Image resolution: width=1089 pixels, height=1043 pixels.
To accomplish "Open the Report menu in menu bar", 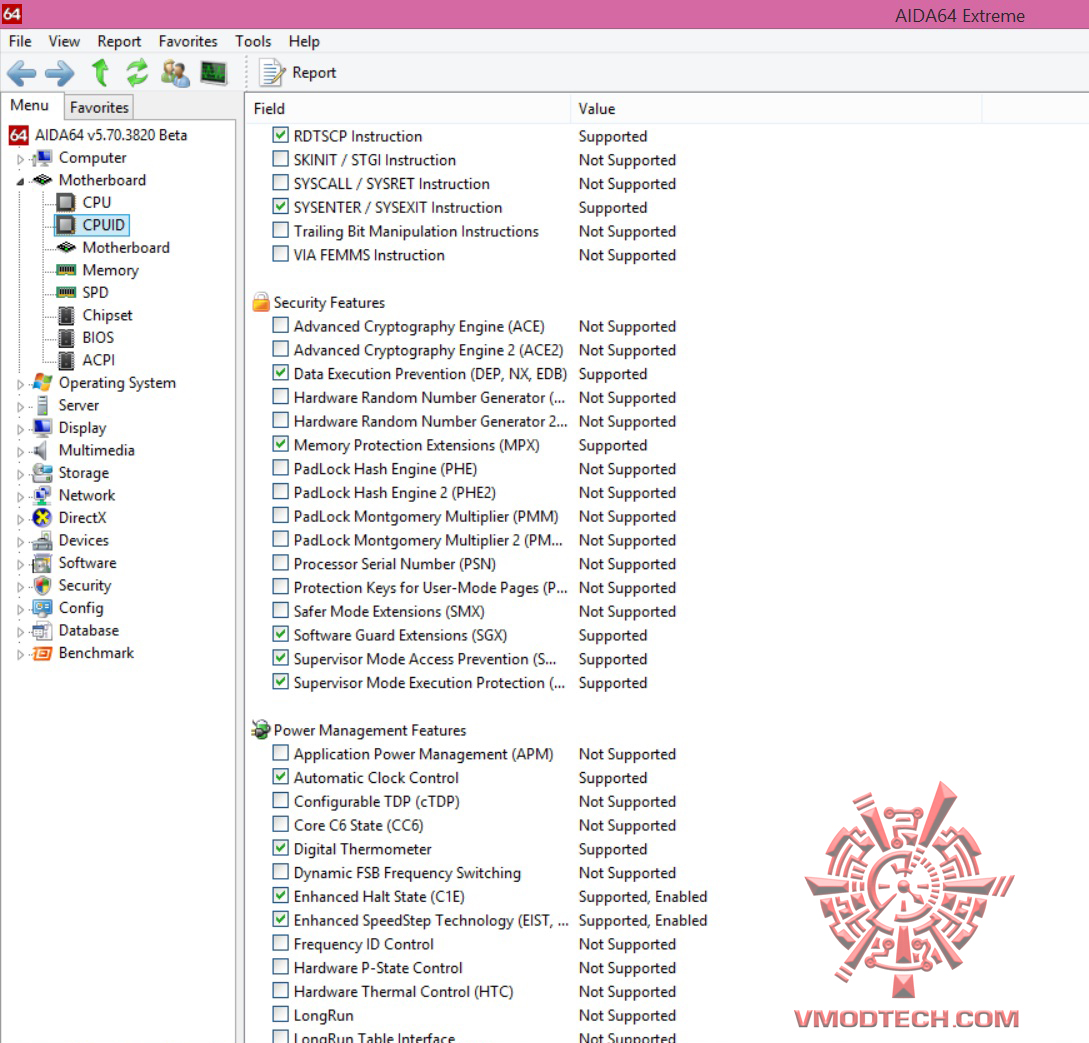I will pyautogui.click(x=119, y=41).
